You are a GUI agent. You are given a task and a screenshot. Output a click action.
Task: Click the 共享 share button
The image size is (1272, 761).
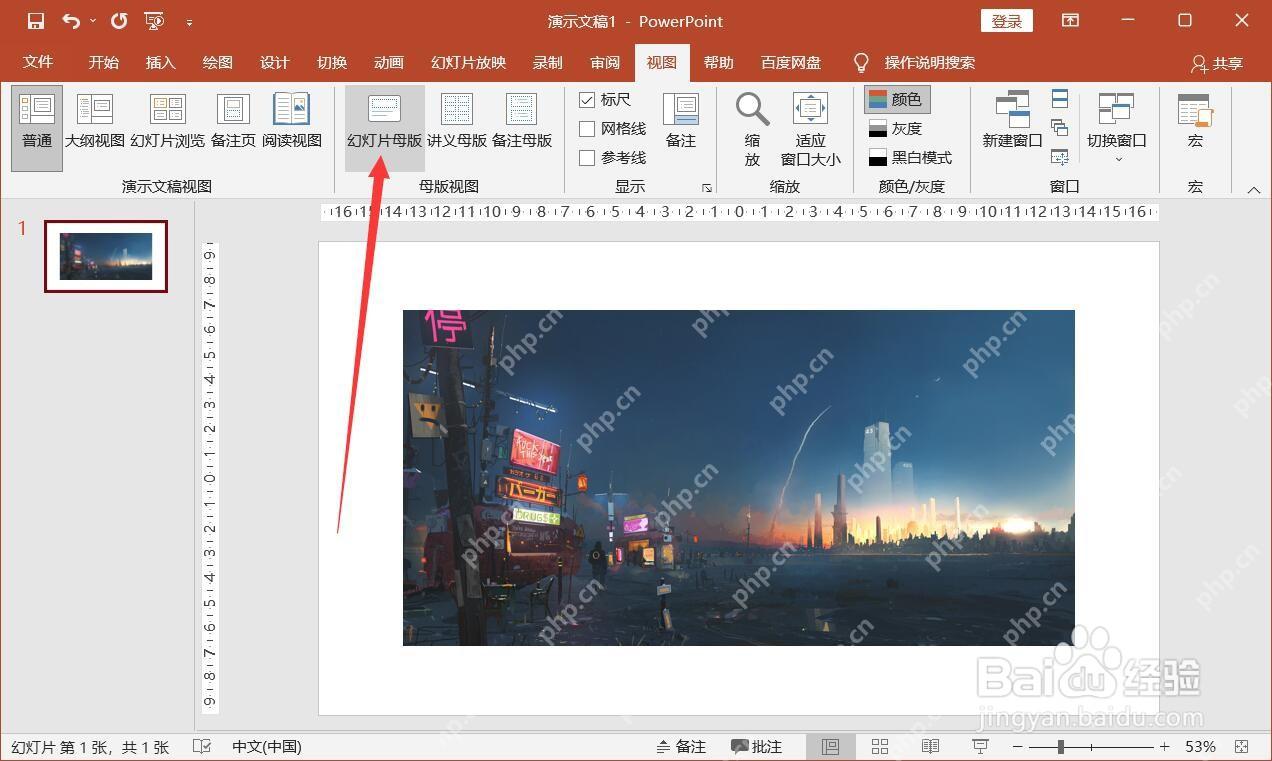1217,63
